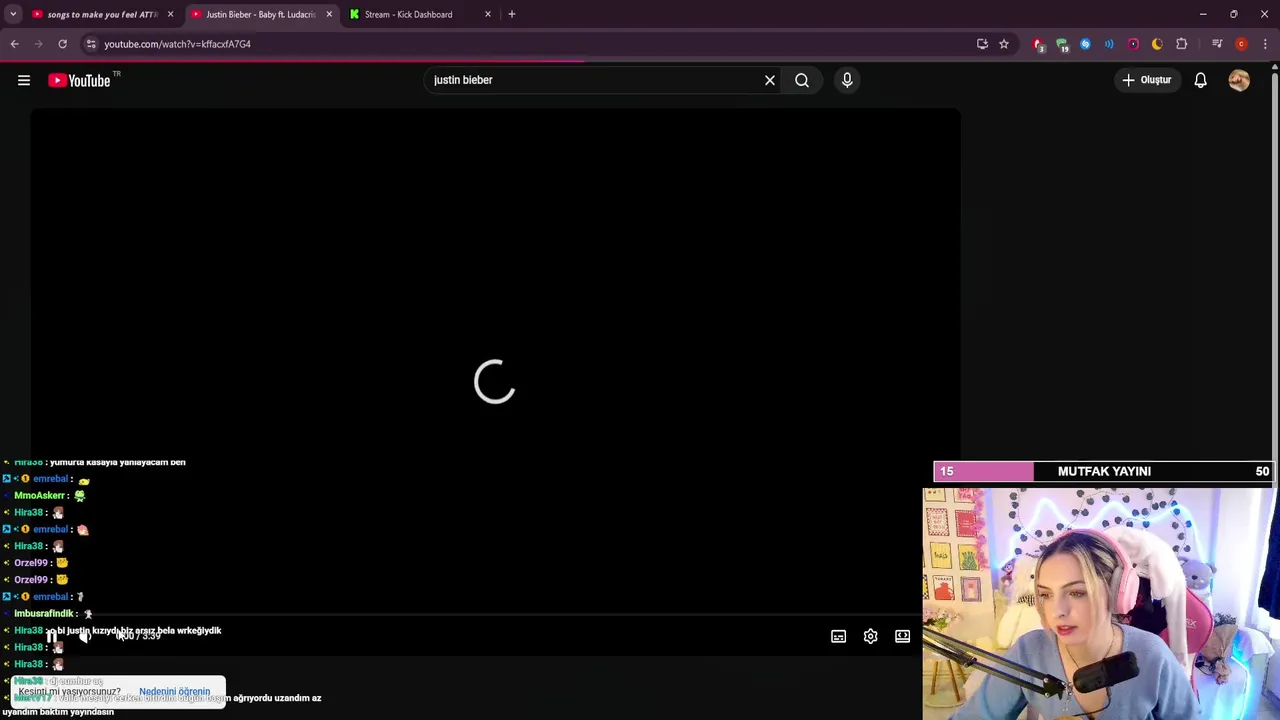1280x720 pixels.
Task: Toggle subtitles with the captions button
Action: pos(839,636)
